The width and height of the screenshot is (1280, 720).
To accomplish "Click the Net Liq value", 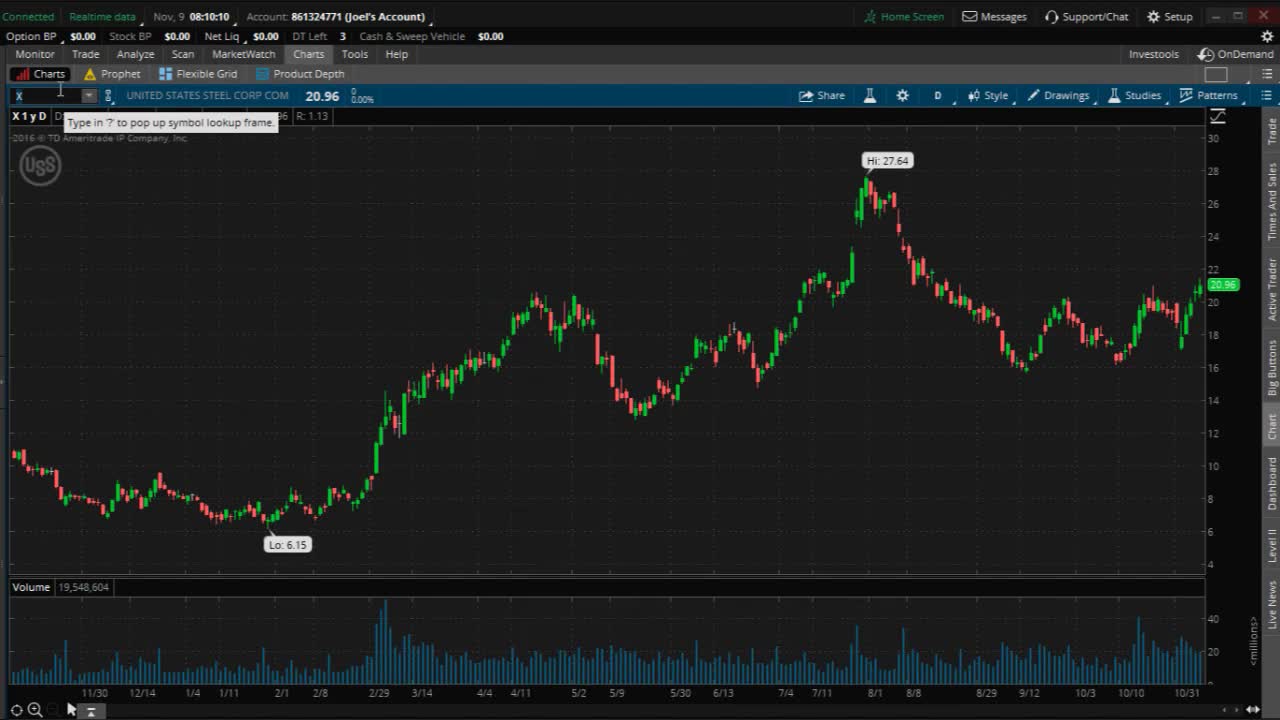I will click(x=265, y=36).
